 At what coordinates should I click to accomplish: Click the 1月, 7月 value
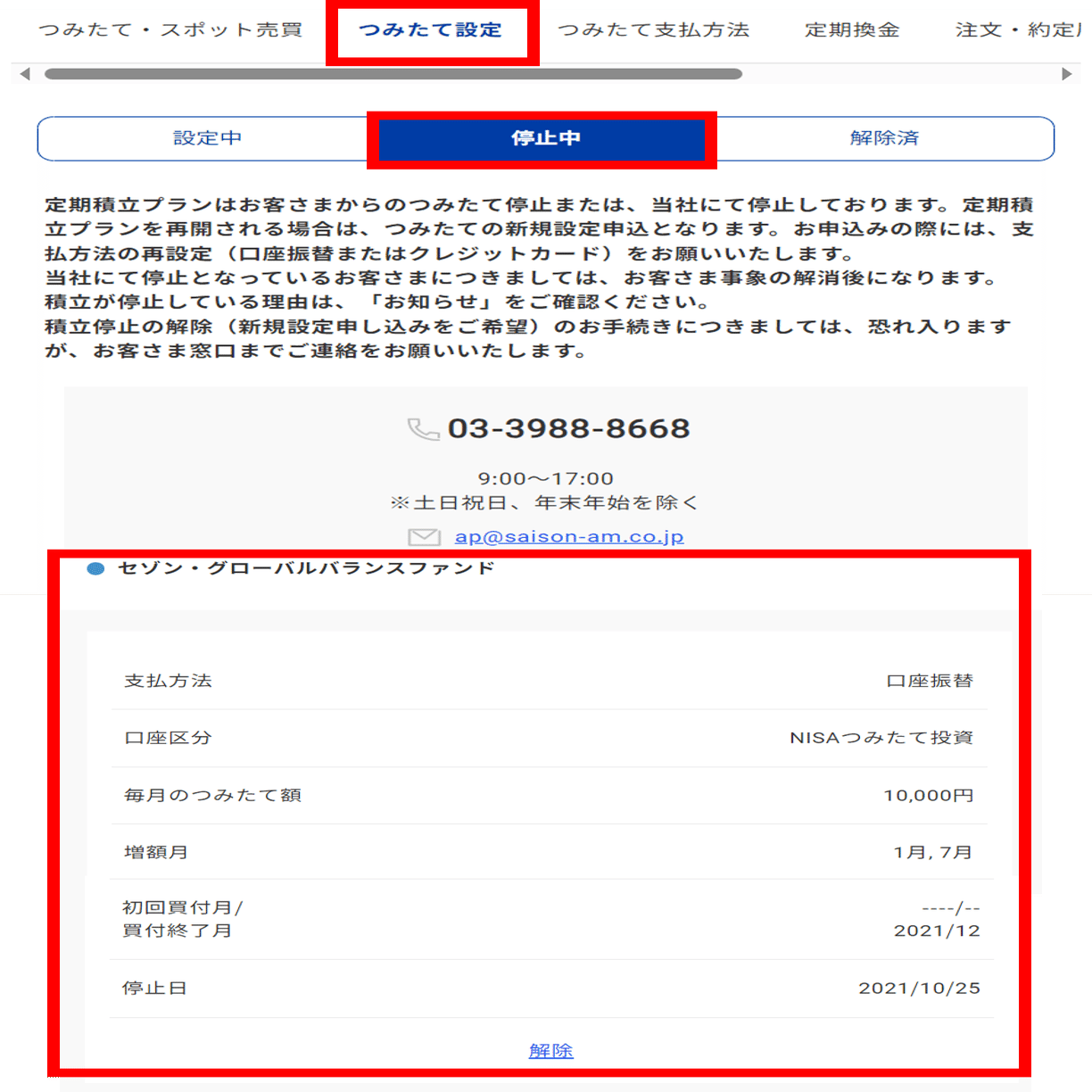(x=933, y=852)
